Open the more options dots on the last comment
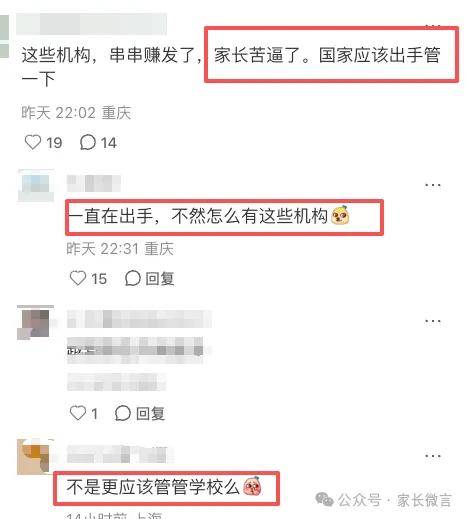The height and width of the screenshot is (519, 467). pyautogui.click(x=433, y=456)
